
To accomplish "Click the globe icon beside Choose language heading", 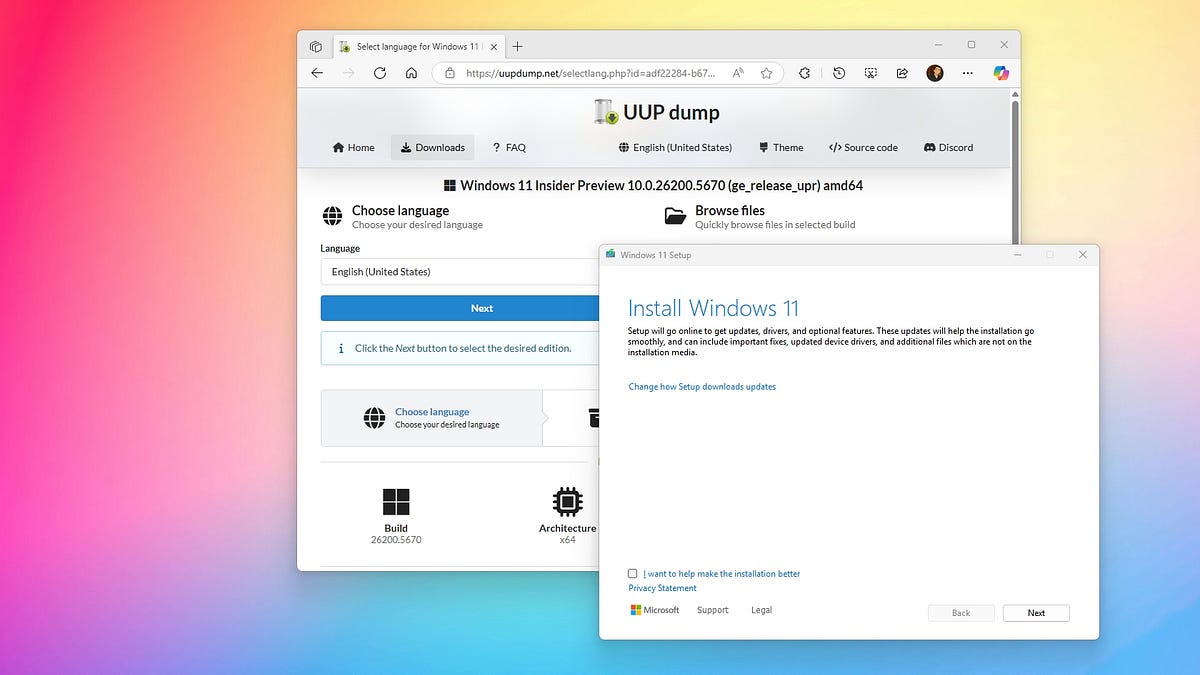I will 332,216.
